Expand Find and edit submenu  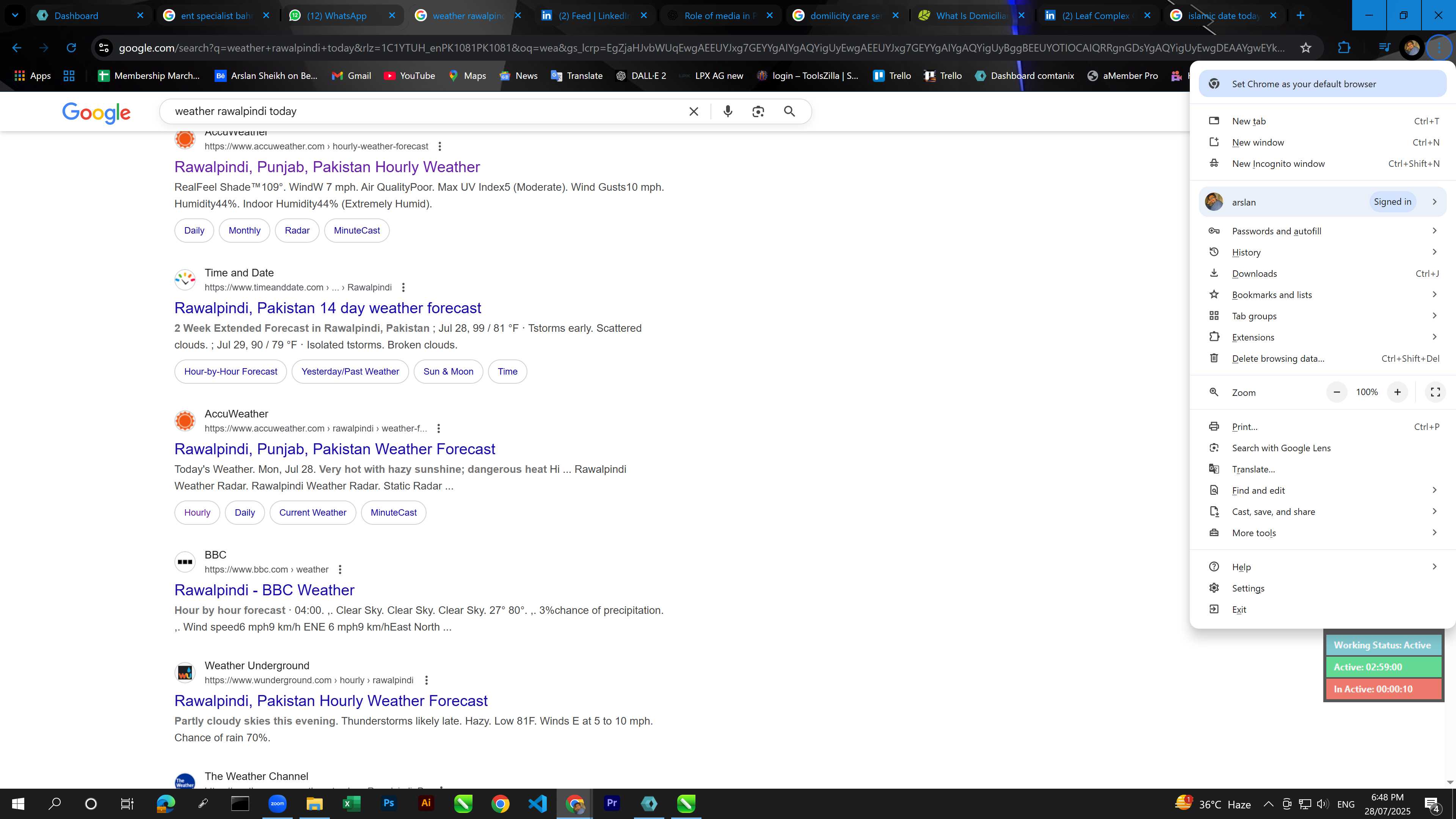(1323, 490)
